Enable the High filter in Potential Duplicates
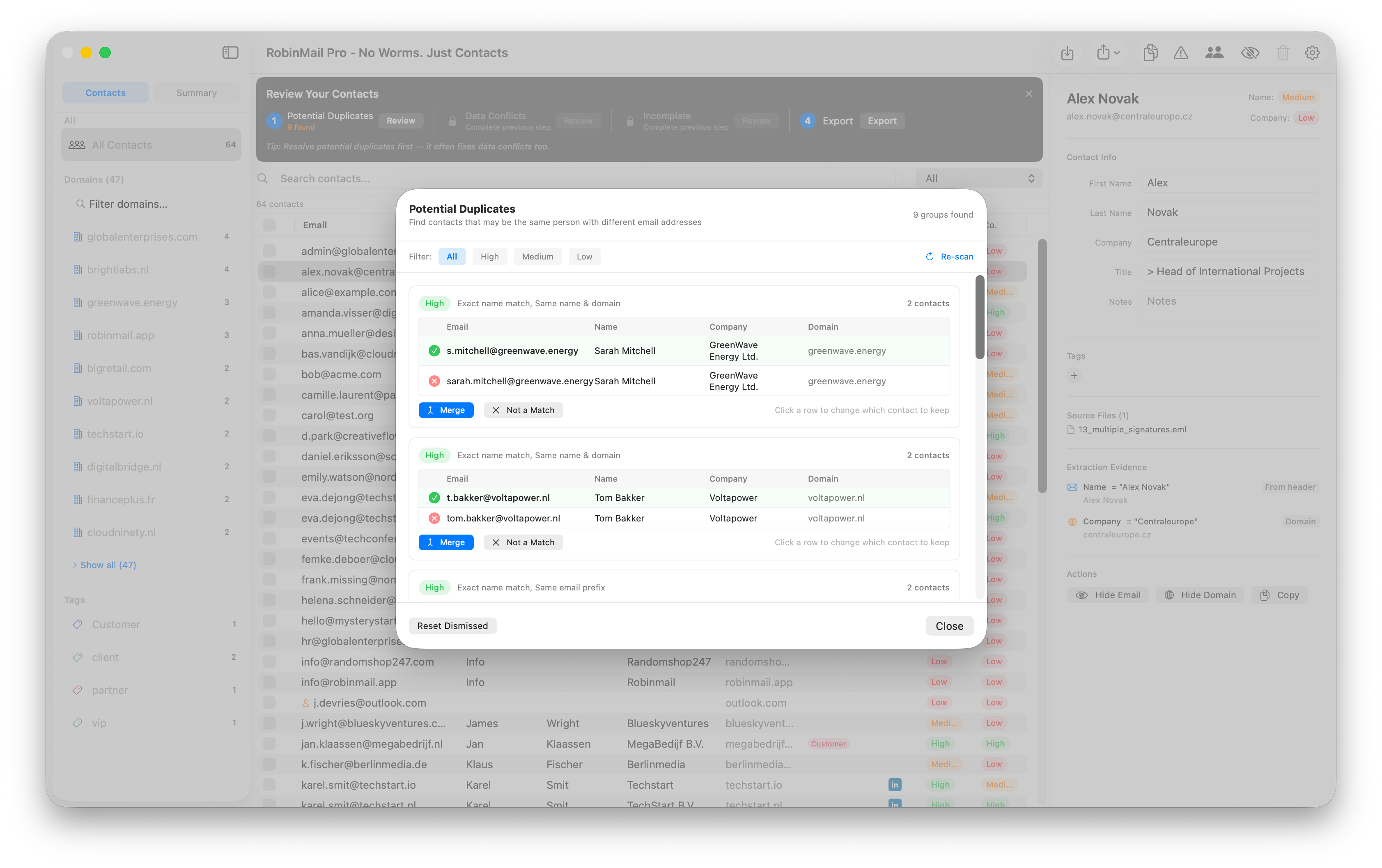This screenshot has width=1382, height=868. 489,256
